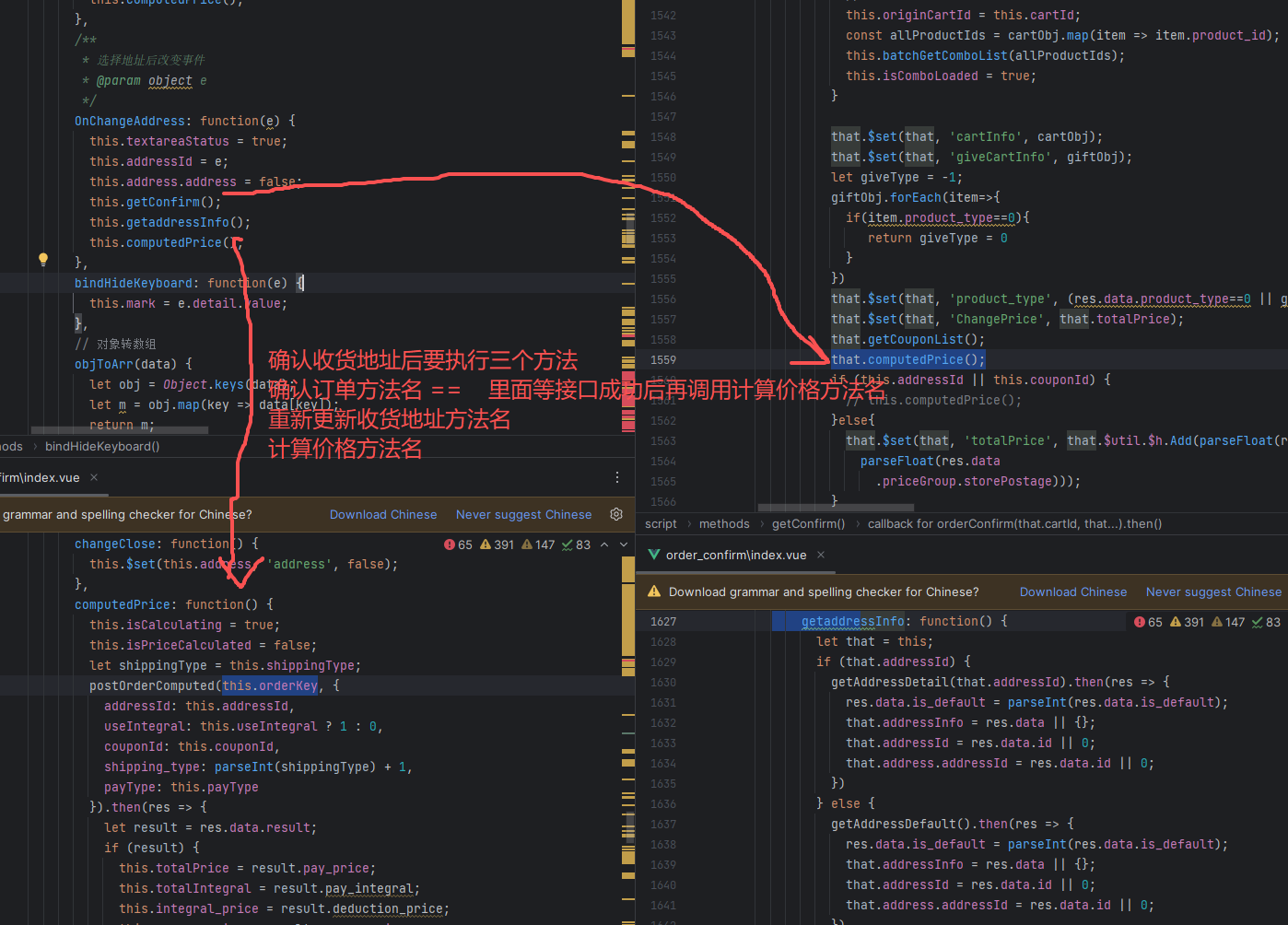Viewport: 1288px width, 925px height.
Task: Click the lightbulb quick-fix icon in the gutter
Action: click(x=42, y=260)
